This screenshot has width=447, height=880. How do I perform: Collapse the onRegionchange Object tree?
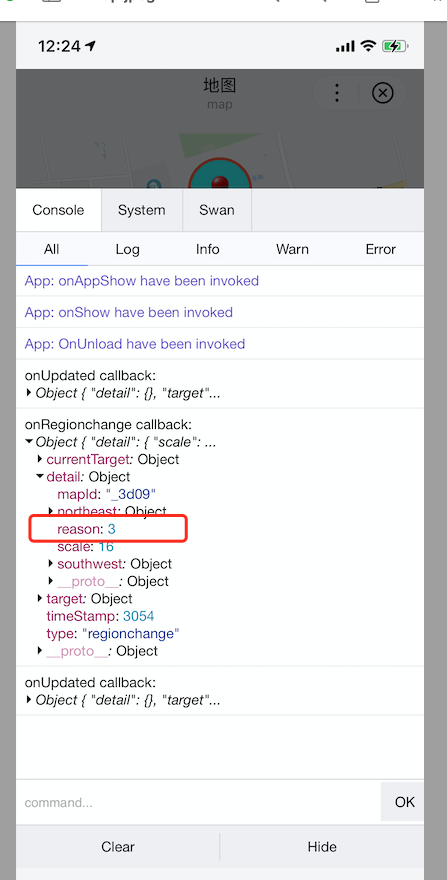pyautogui.click(x=29, y=442)
